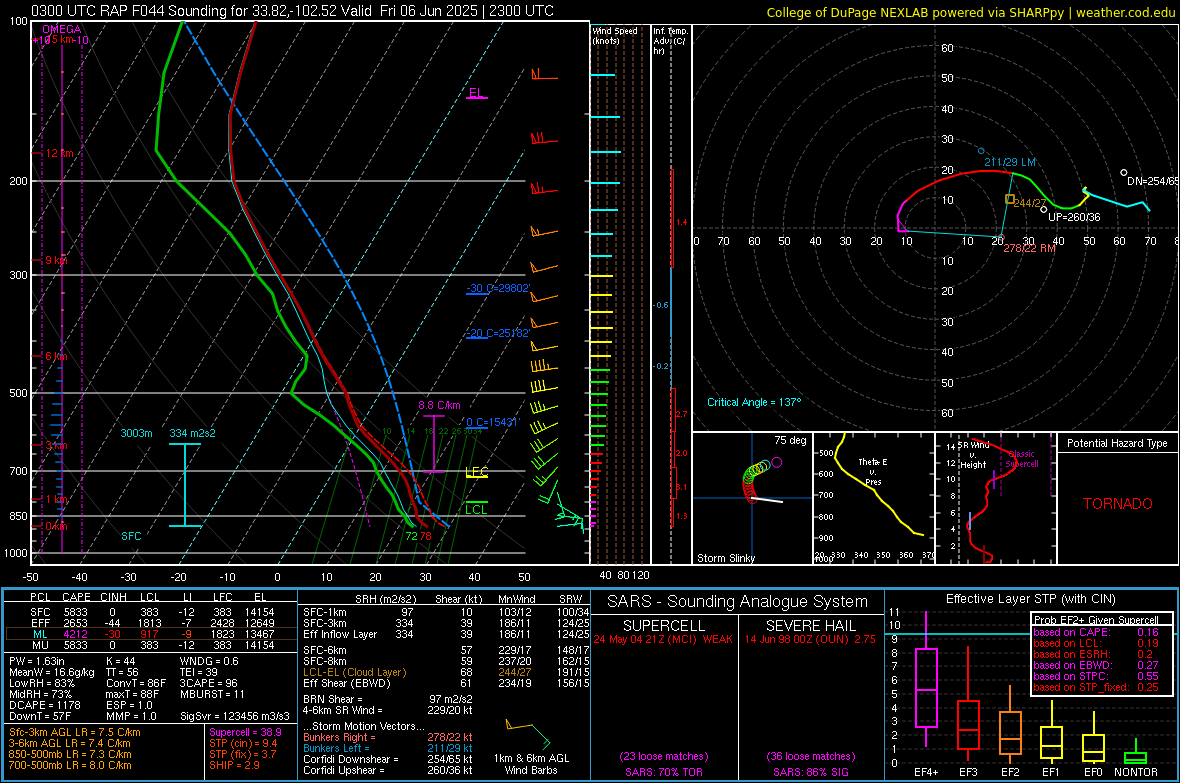This screenshot has width=1180, height=783.
Task: Select the 12 km height marker
Action: click(59, 153)
